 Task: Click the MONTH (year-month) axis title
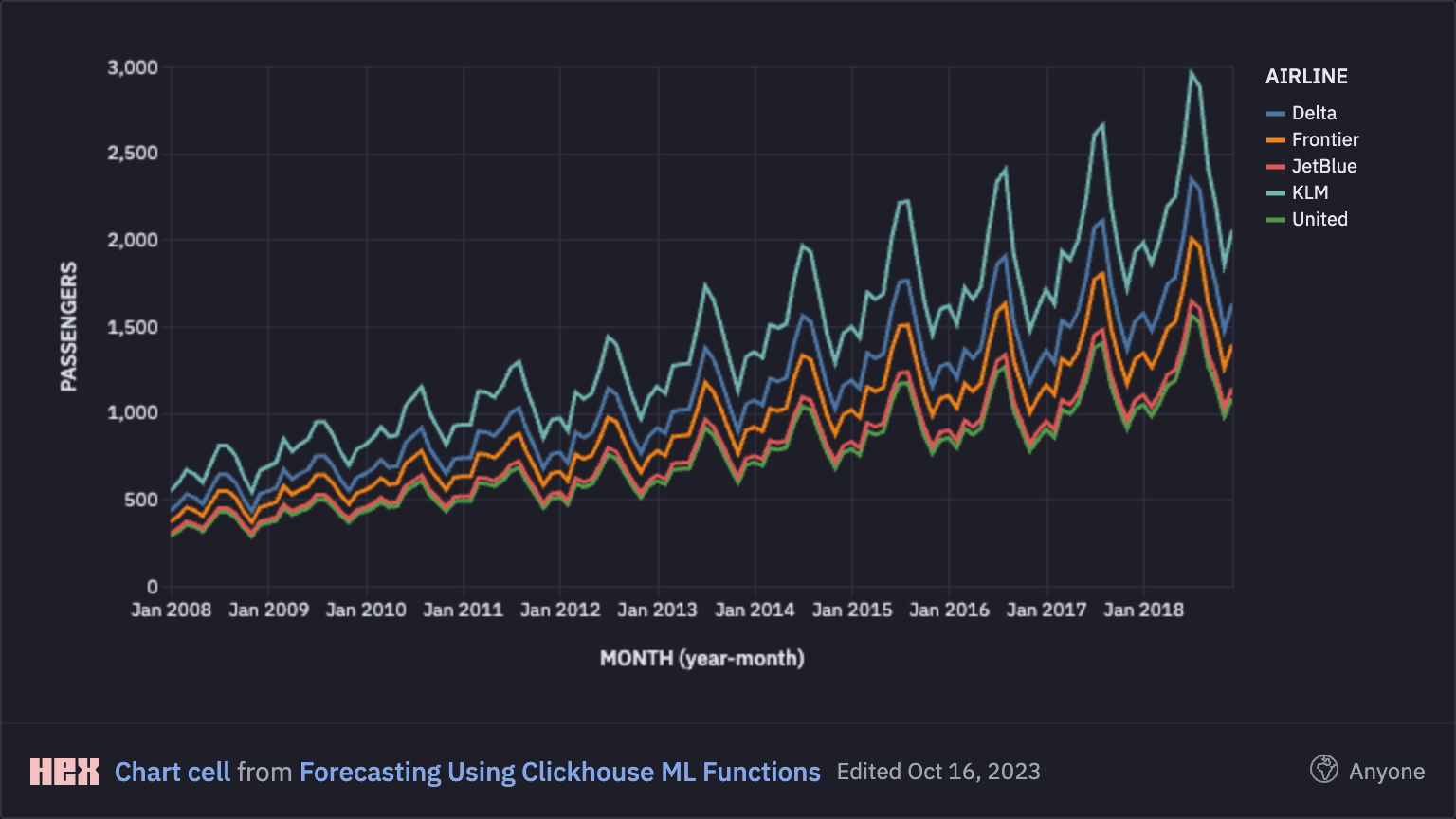pyautogui.click(x=701, y=658)
